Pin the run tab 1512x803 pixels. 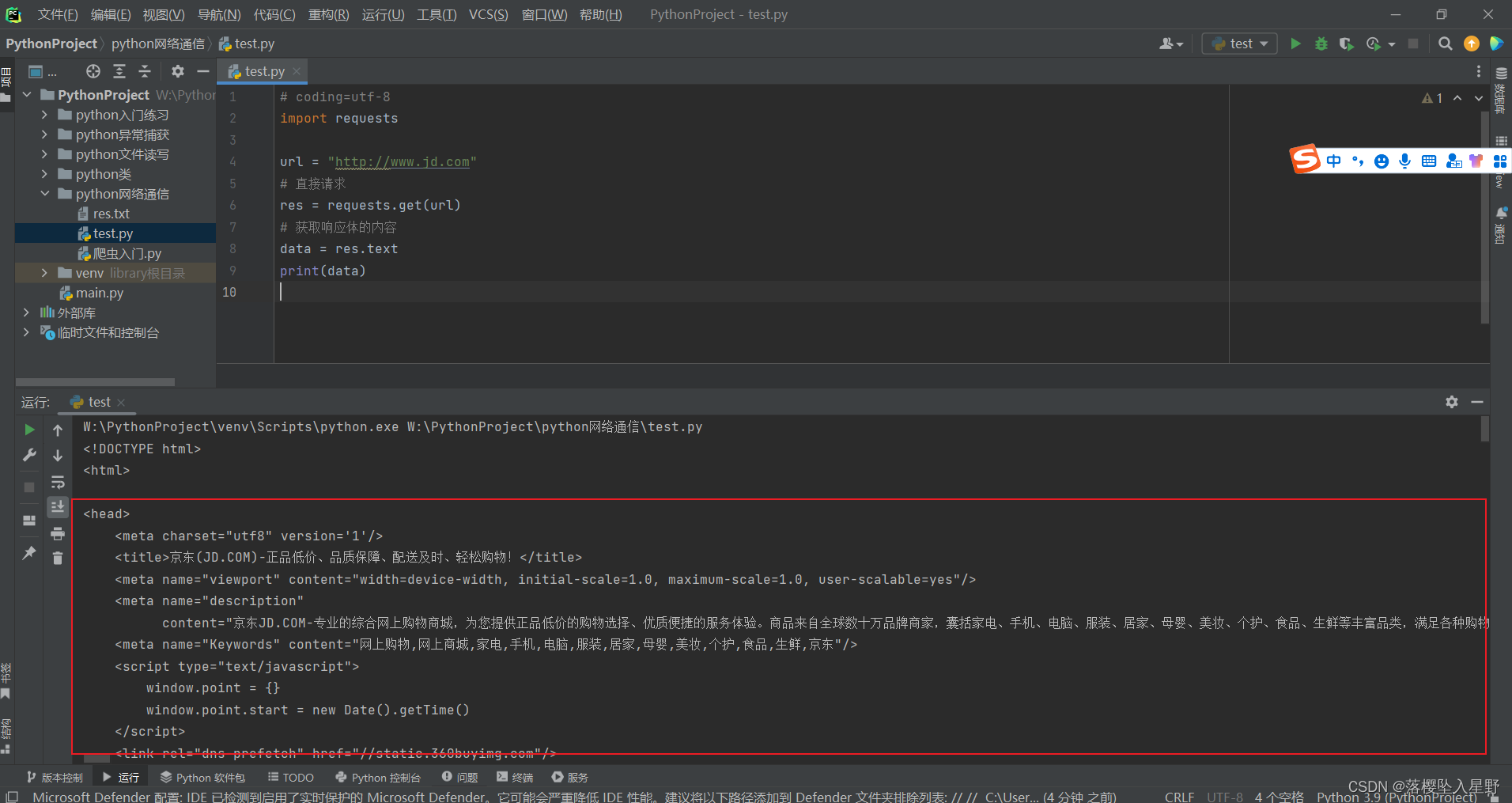click(29, 553)
